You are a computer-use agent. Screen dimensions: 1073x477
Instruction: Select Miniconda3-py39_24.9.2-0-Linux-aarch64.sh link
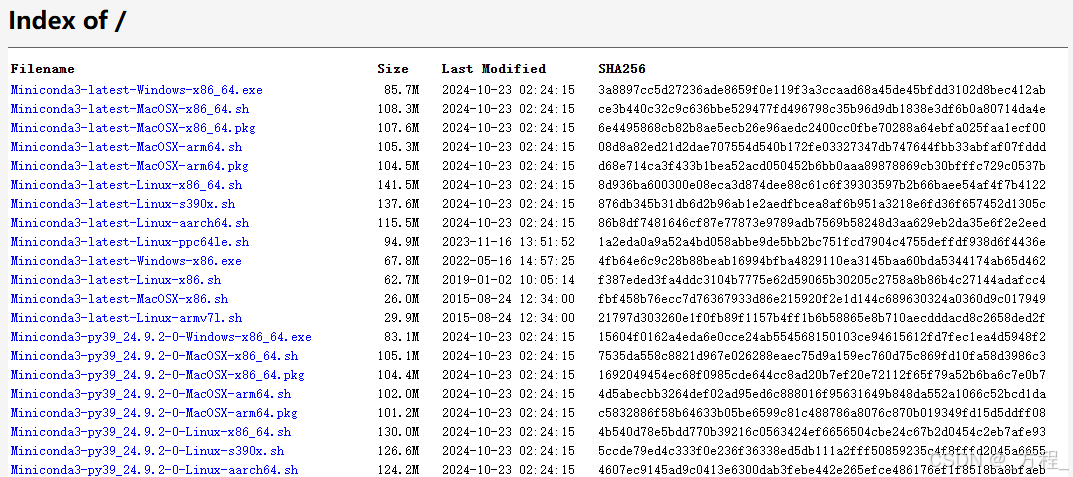[x=154, y=470]
